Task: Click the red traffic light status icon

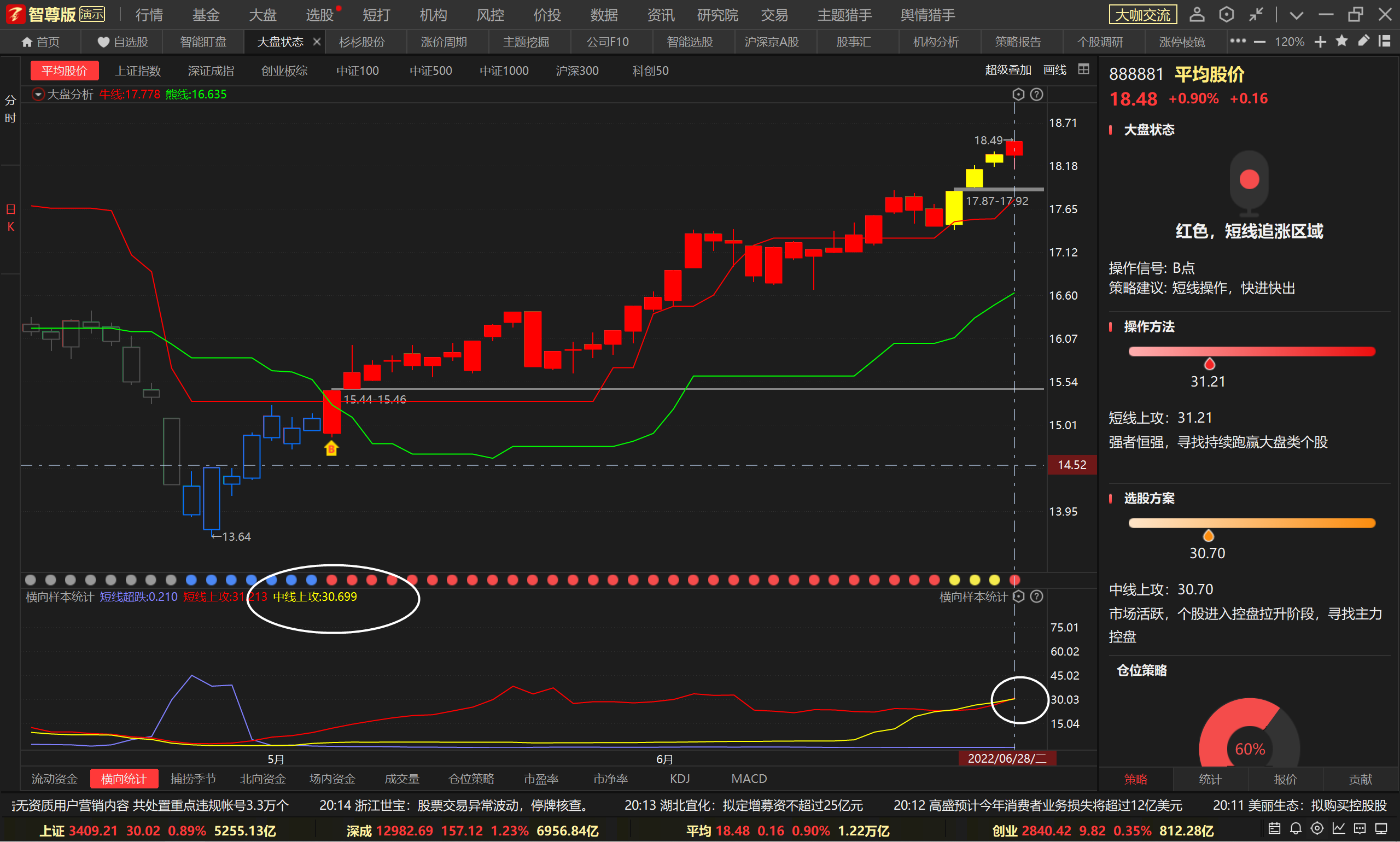Action: pos(1249,183)
